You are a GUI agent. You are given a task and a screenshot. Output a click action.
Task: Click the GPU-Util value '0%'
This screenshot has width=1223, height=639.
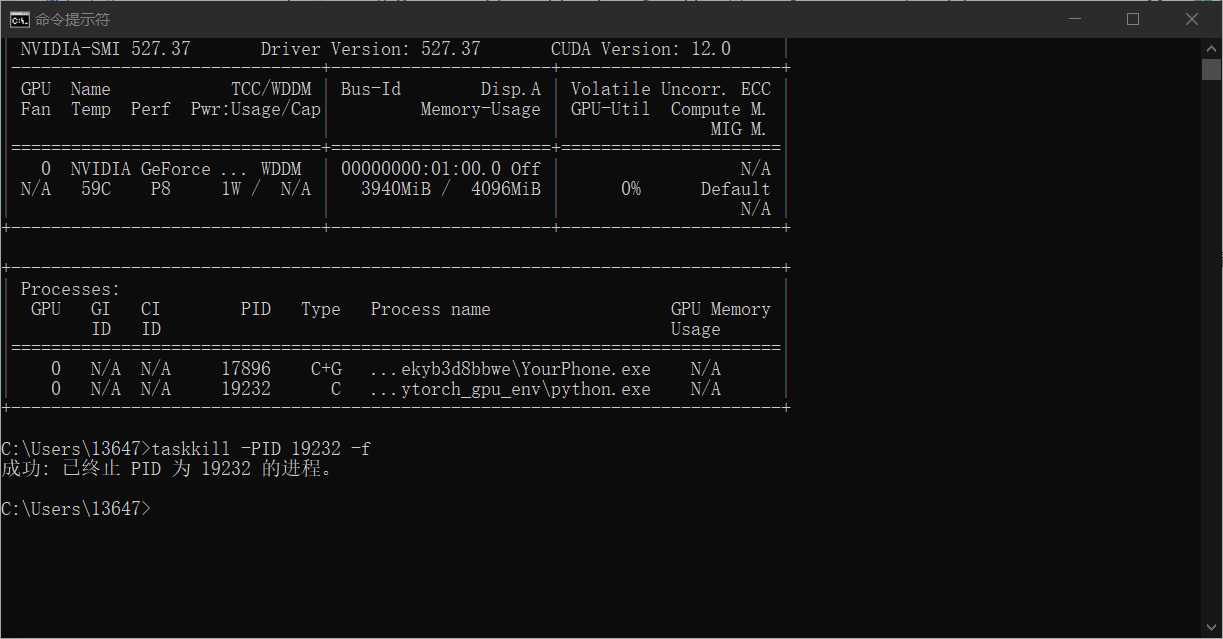coord(631,189)
